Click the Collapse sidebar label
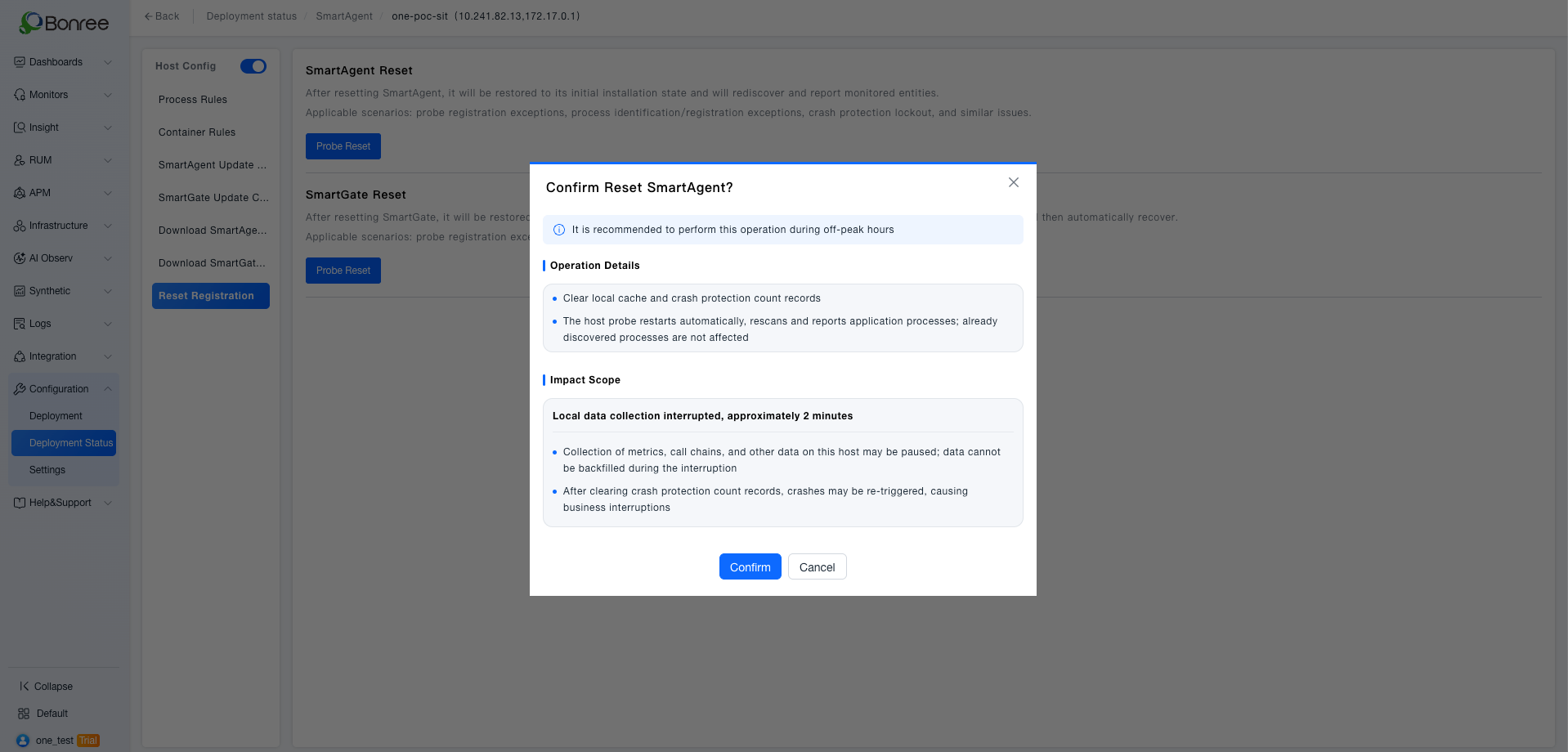The image size is (1568, 752). [x=53, y=687]
